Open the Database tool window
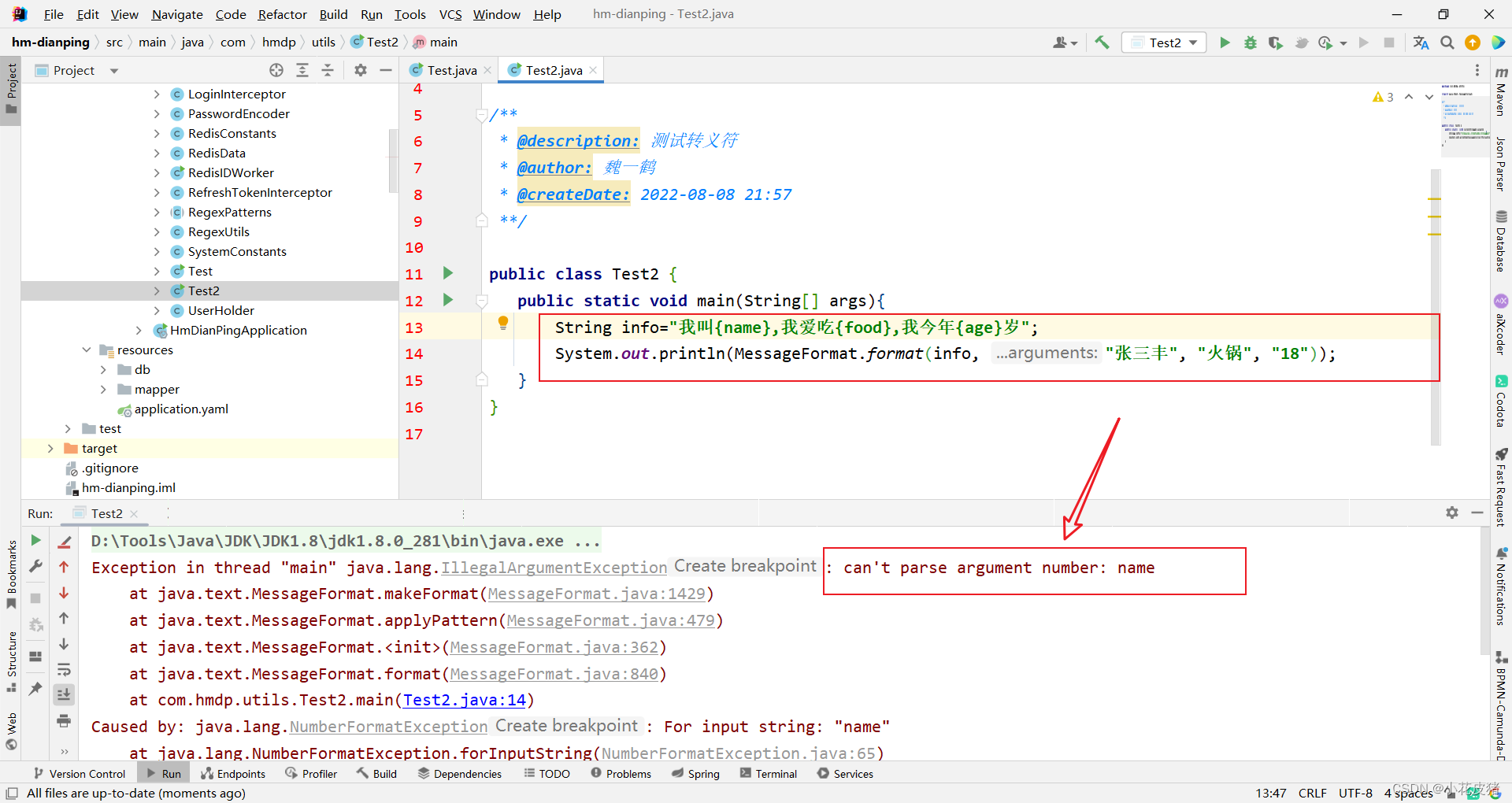 [x=1501, y=242]
